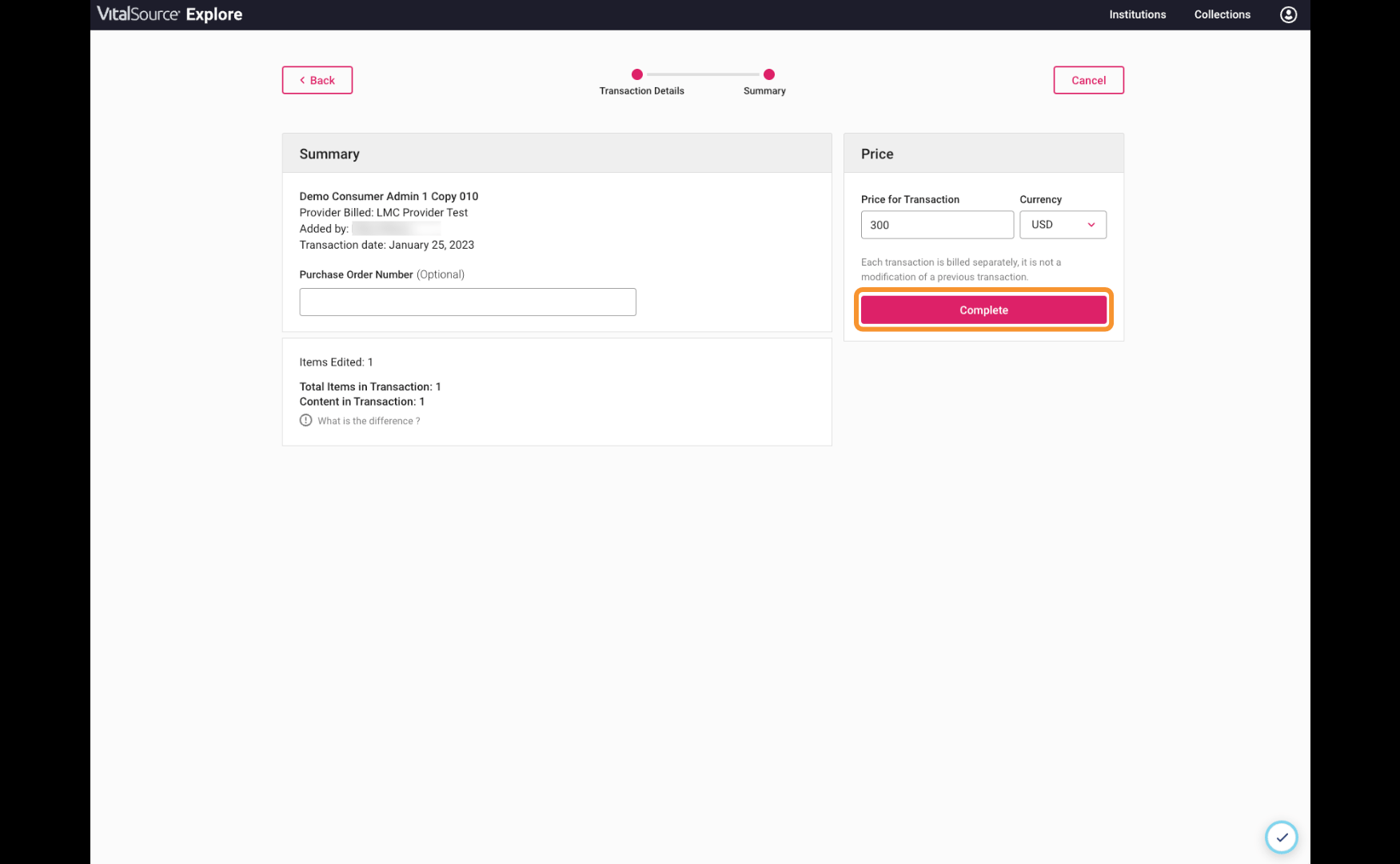Select the Price for Transaction field showing 300
The width and height of the screenshot is (1400, 864).
[936, 225]
